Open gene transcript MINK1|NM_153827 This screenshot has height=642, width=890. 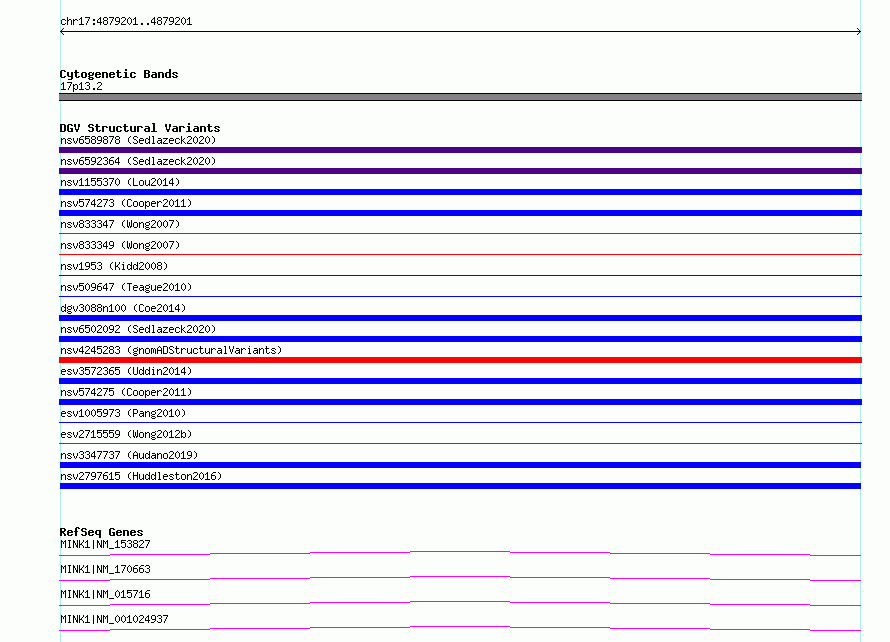105,544
